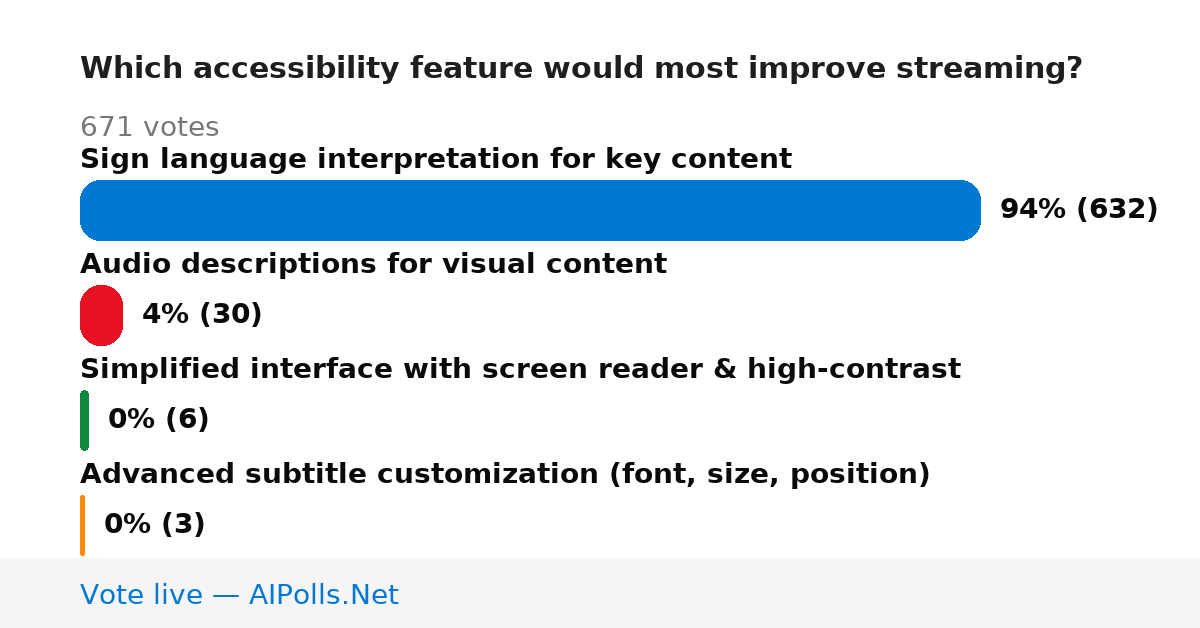Click the 4% (30) result label
This screenshot has width=1200, height=628.
point(202,314)
